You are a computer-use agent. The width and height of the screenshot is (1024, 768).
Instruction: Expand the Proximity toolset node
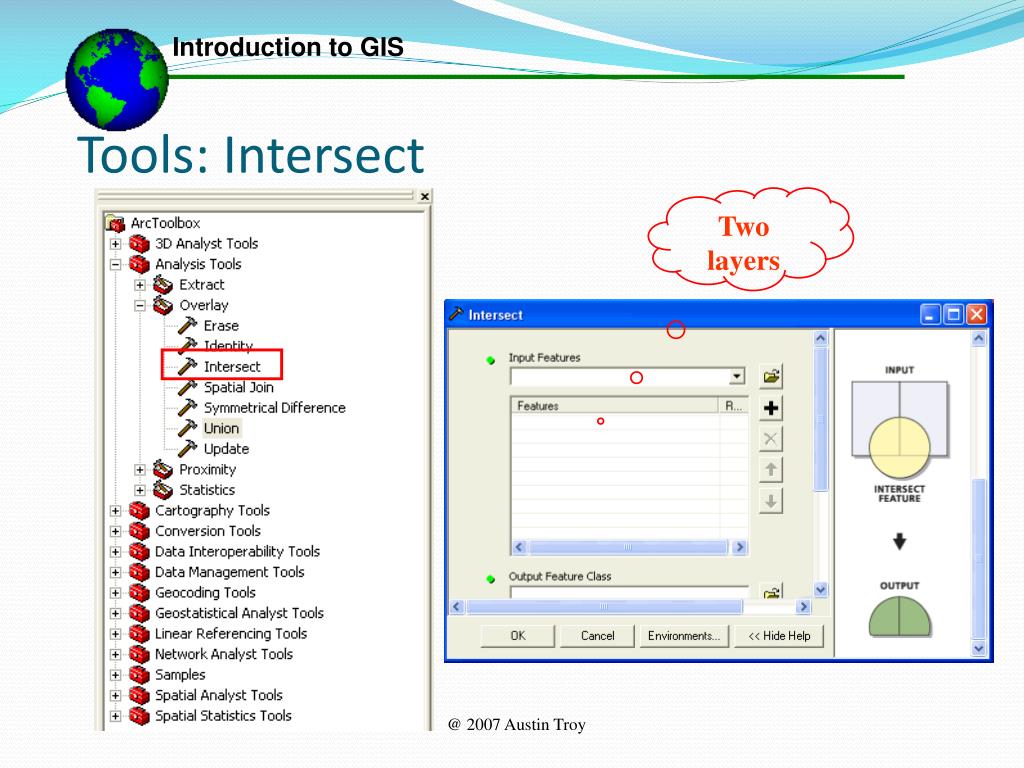coord(140,470)
